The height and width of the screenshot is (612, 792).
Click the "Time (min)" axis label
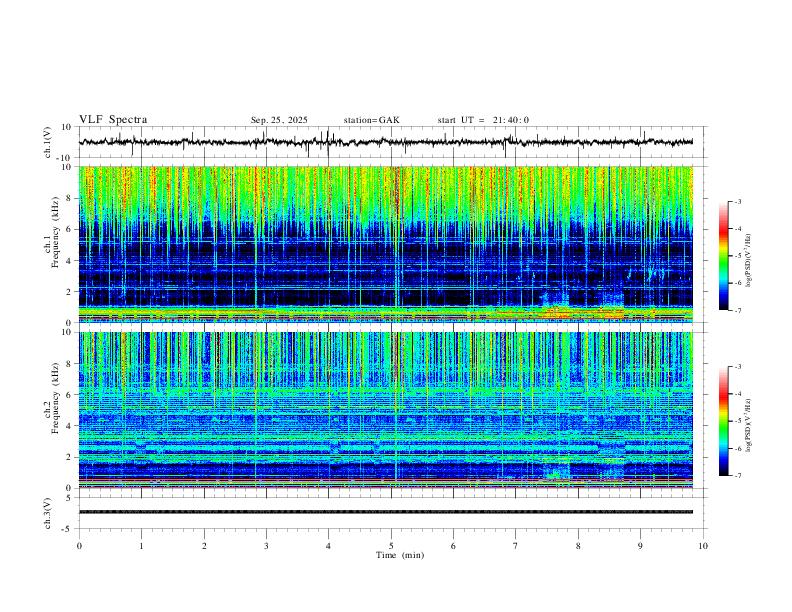coord(400,555)
